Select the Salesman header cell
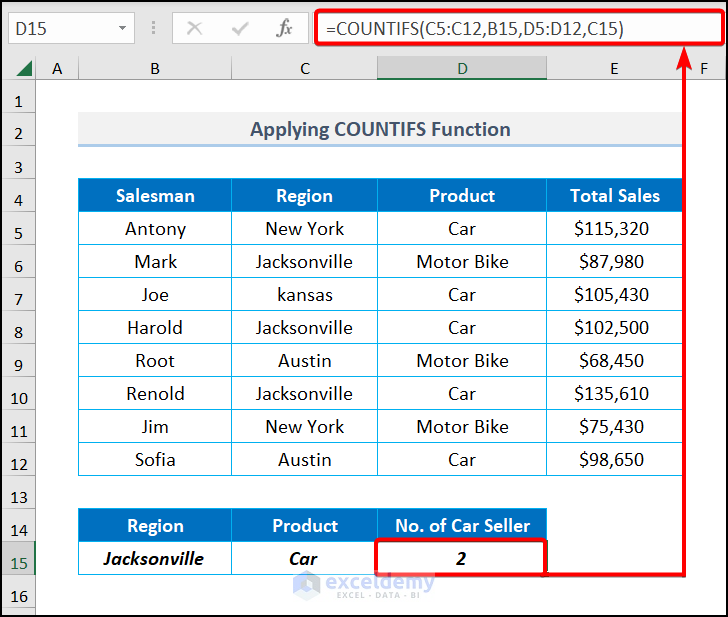728x617 pixels. pyautogui.click(x=155, y=196)
